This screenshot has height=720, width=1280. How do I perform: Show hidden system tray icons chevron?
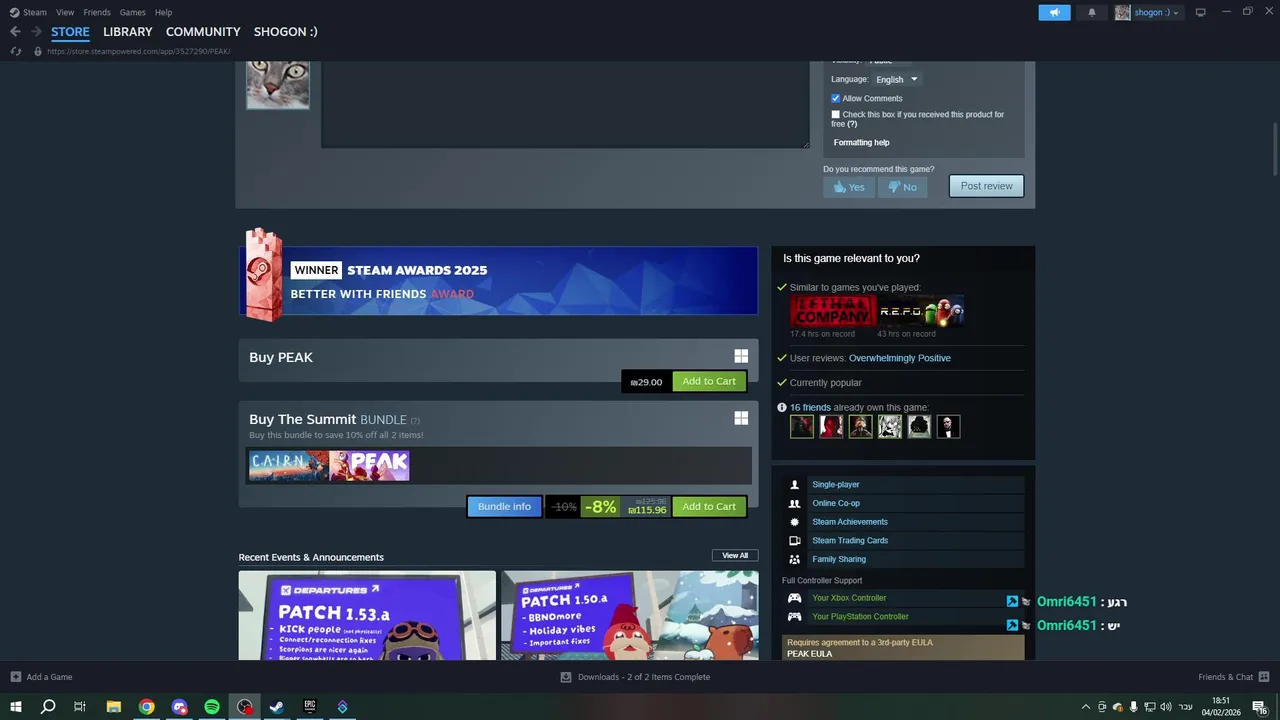(1086, 707)
